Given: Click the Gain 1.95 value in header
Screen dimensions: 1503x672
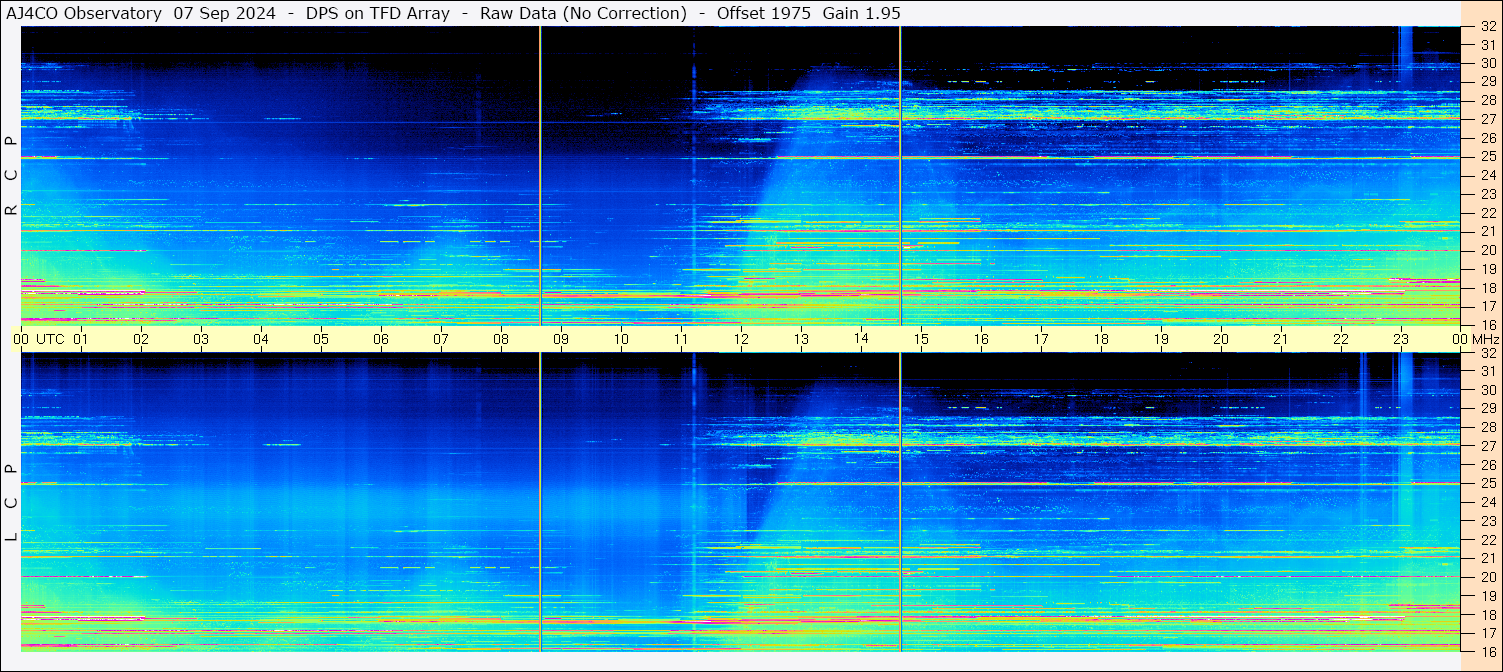Looking at the screenshot, I should (x=861, y=13).
